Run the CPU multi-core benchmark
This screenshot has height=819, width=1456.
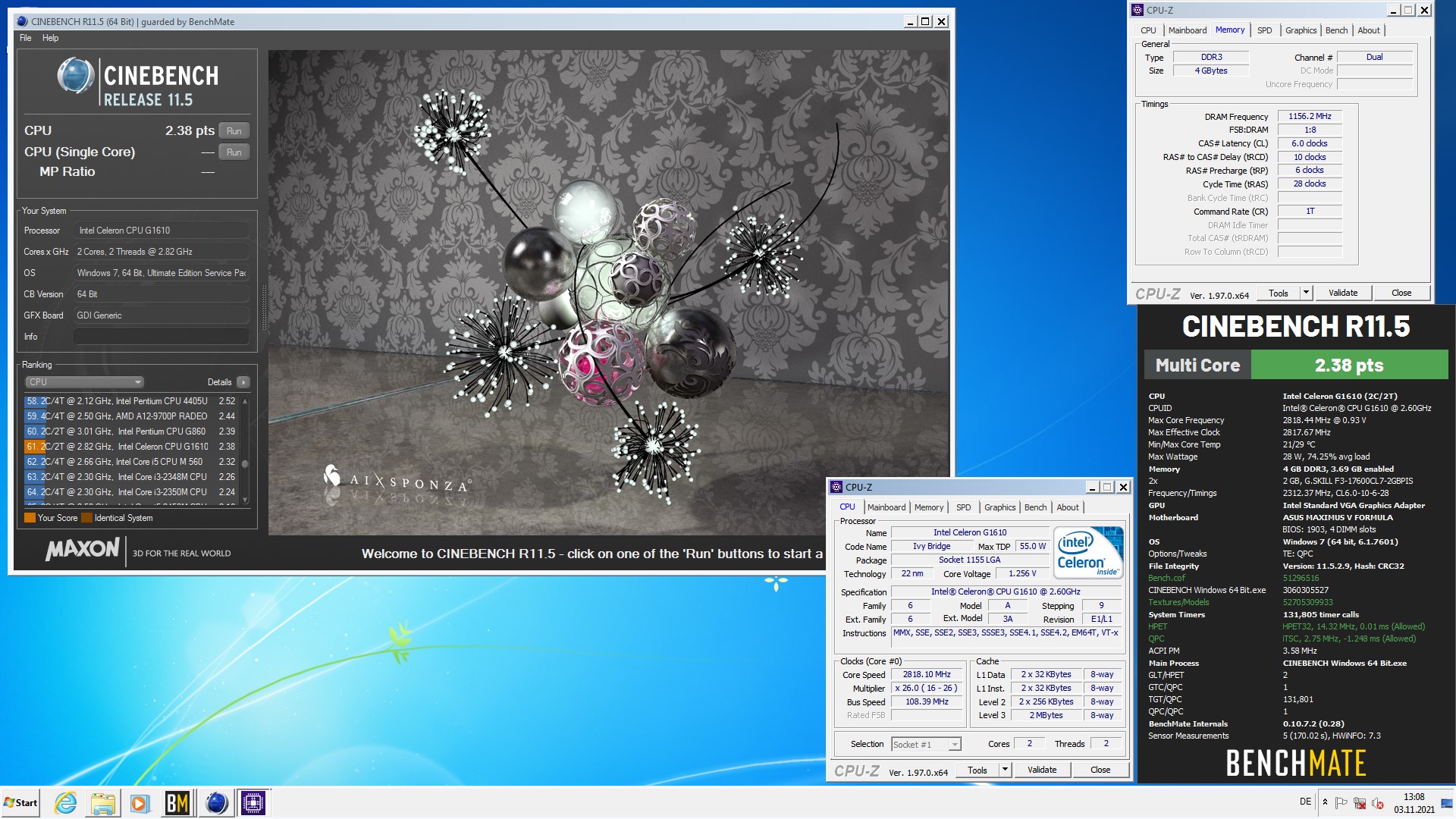coord(234,130)
